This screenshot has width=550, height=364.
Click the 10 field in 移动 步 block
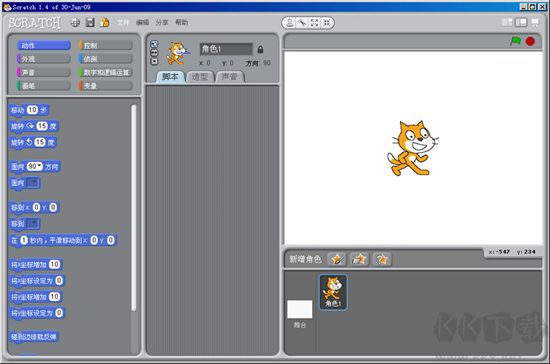coord(32,110)
